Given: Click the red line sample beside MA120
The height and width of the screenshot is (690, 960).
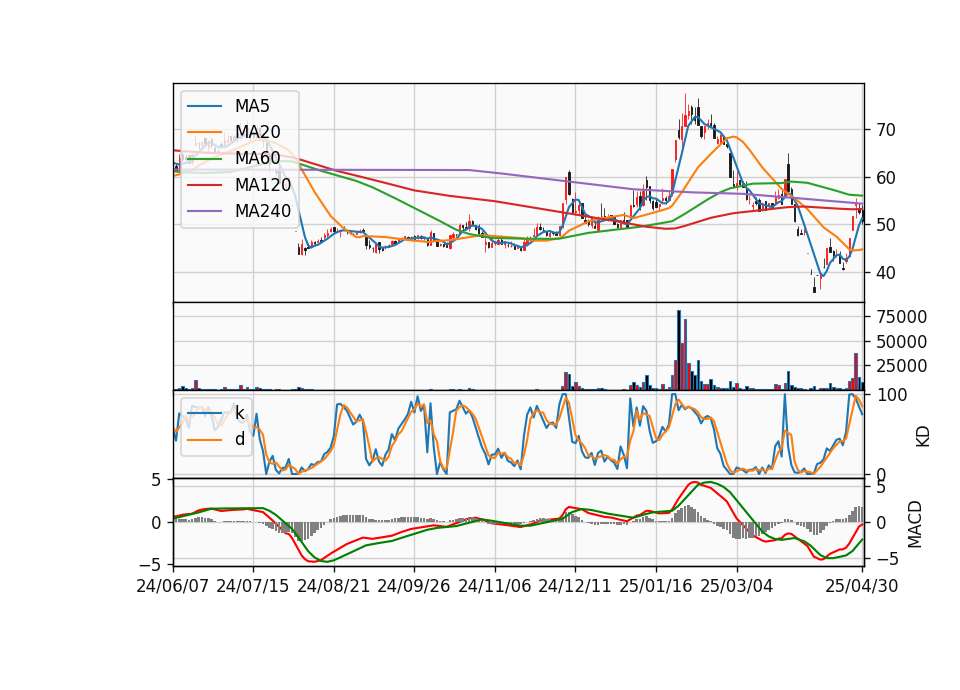Looking at the screenshot, I should pos(204,185).
